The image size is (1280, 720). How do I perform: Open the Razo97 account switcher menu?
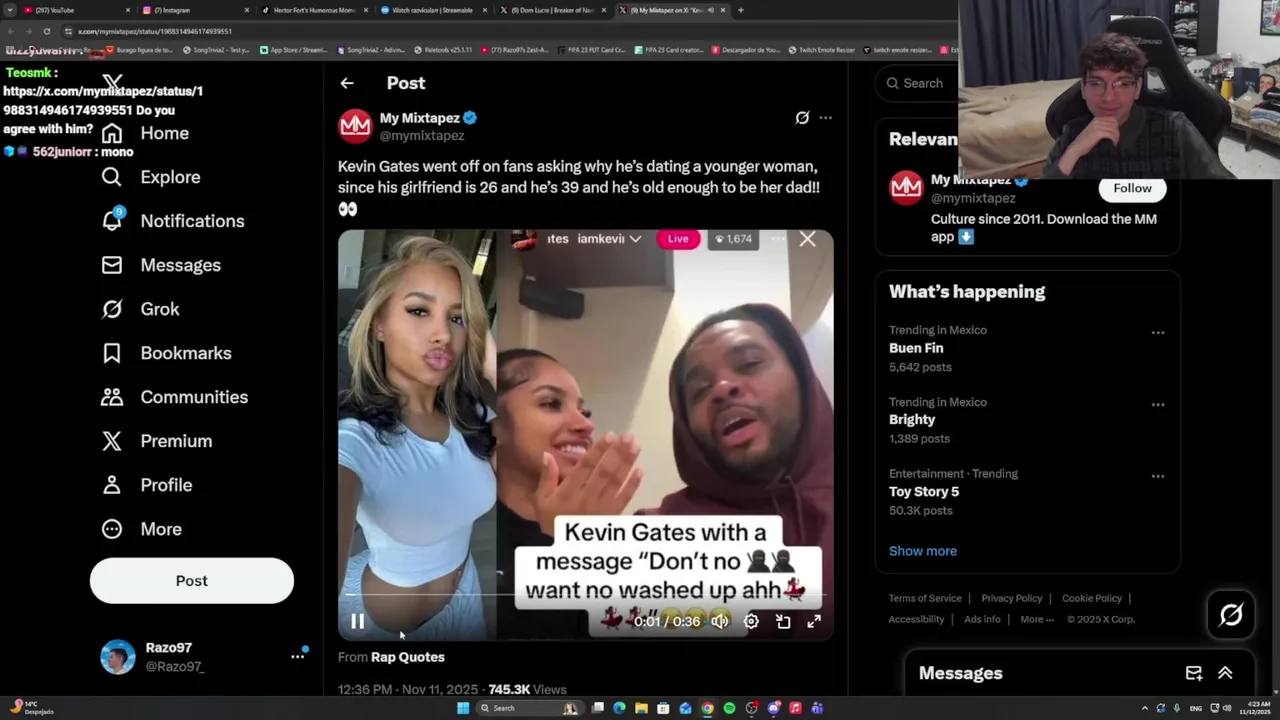point(297,656)
